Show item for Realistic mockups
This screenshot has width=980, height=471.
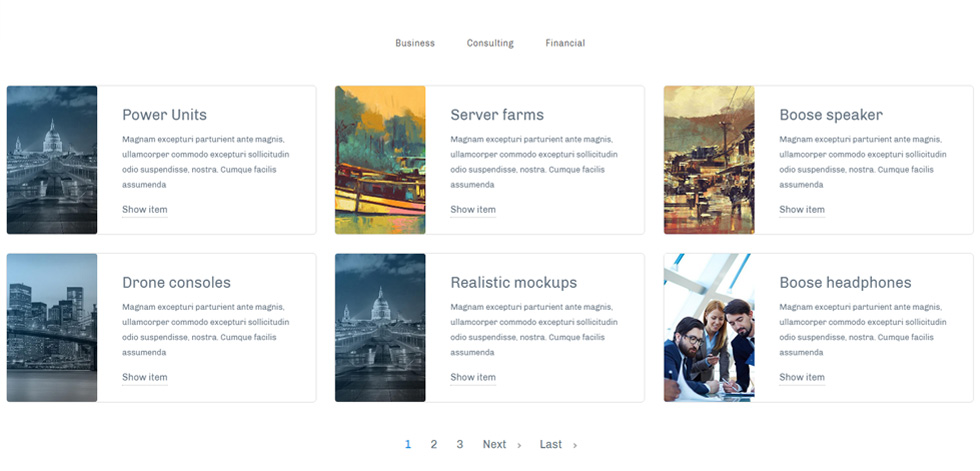[473, 377]
